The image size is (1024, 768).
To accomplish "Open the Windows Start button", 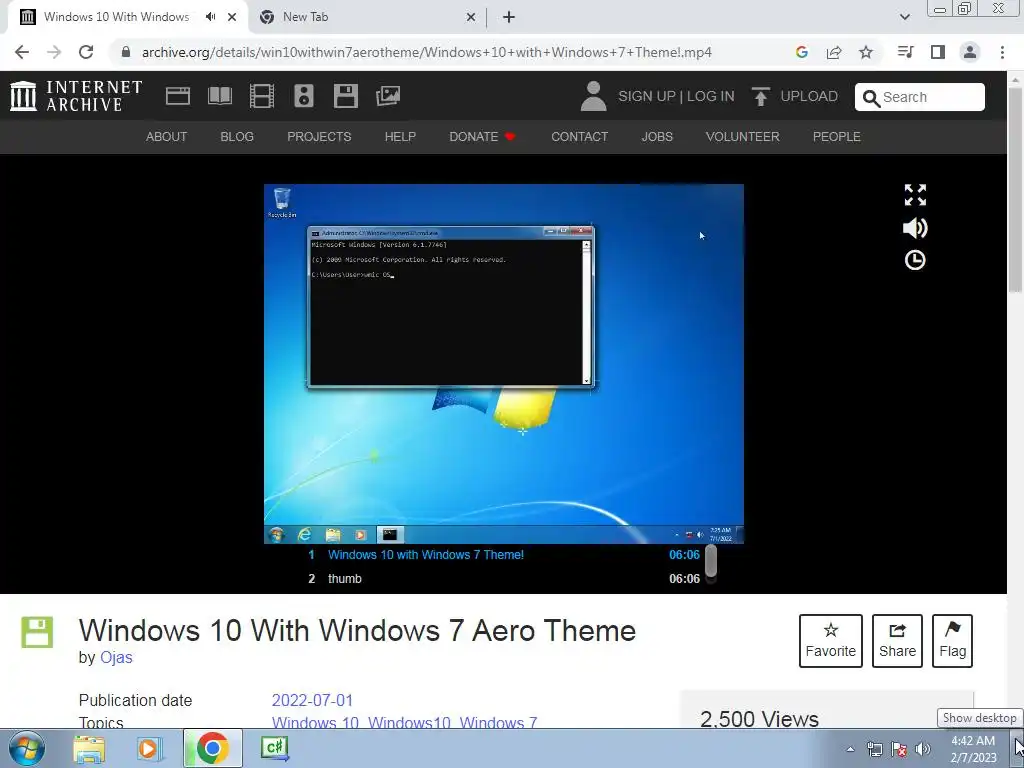I will point(26,749).
